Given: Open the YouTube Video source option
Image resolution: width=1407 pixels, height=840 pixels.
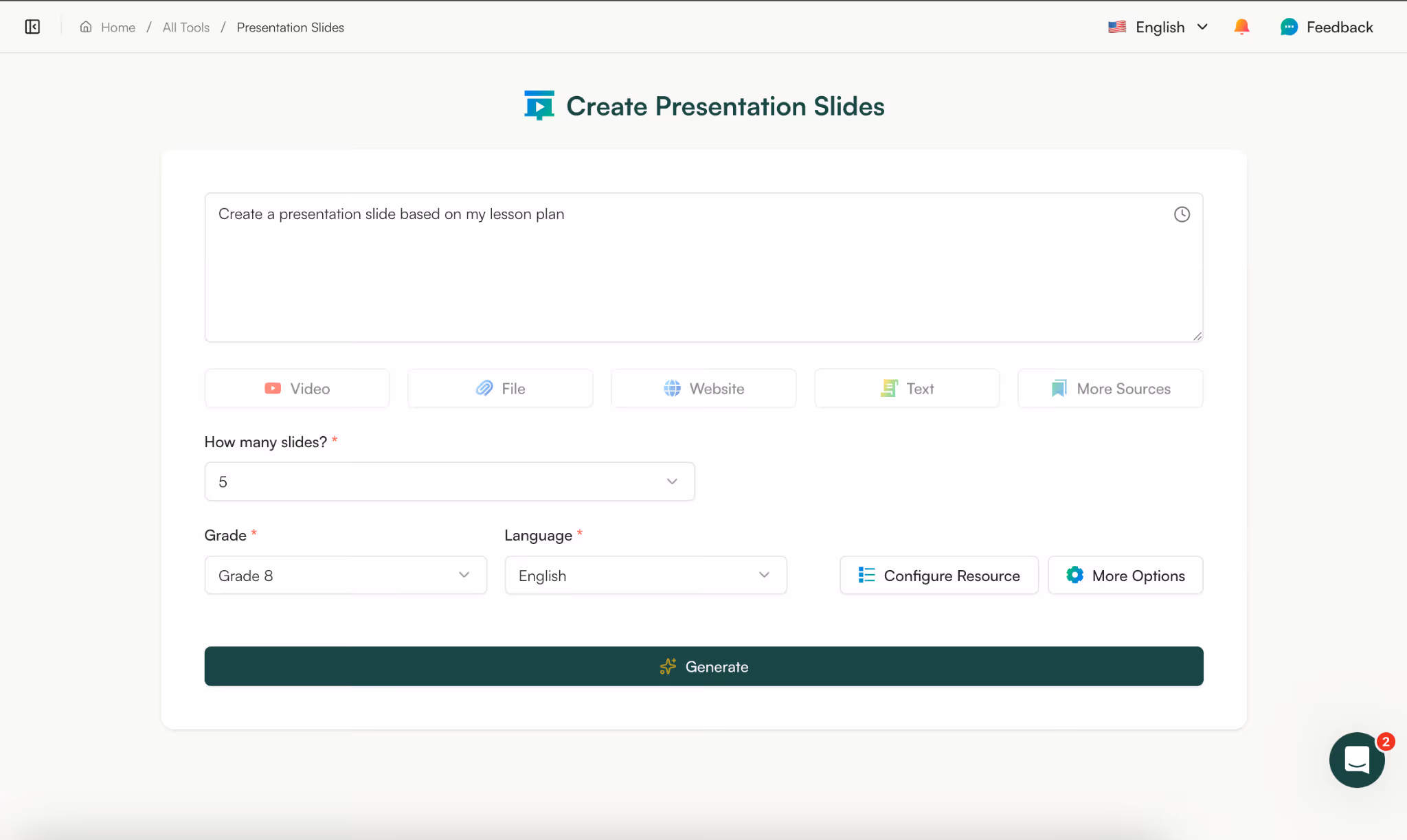Looking at the screenshot, I should point(296,388).
